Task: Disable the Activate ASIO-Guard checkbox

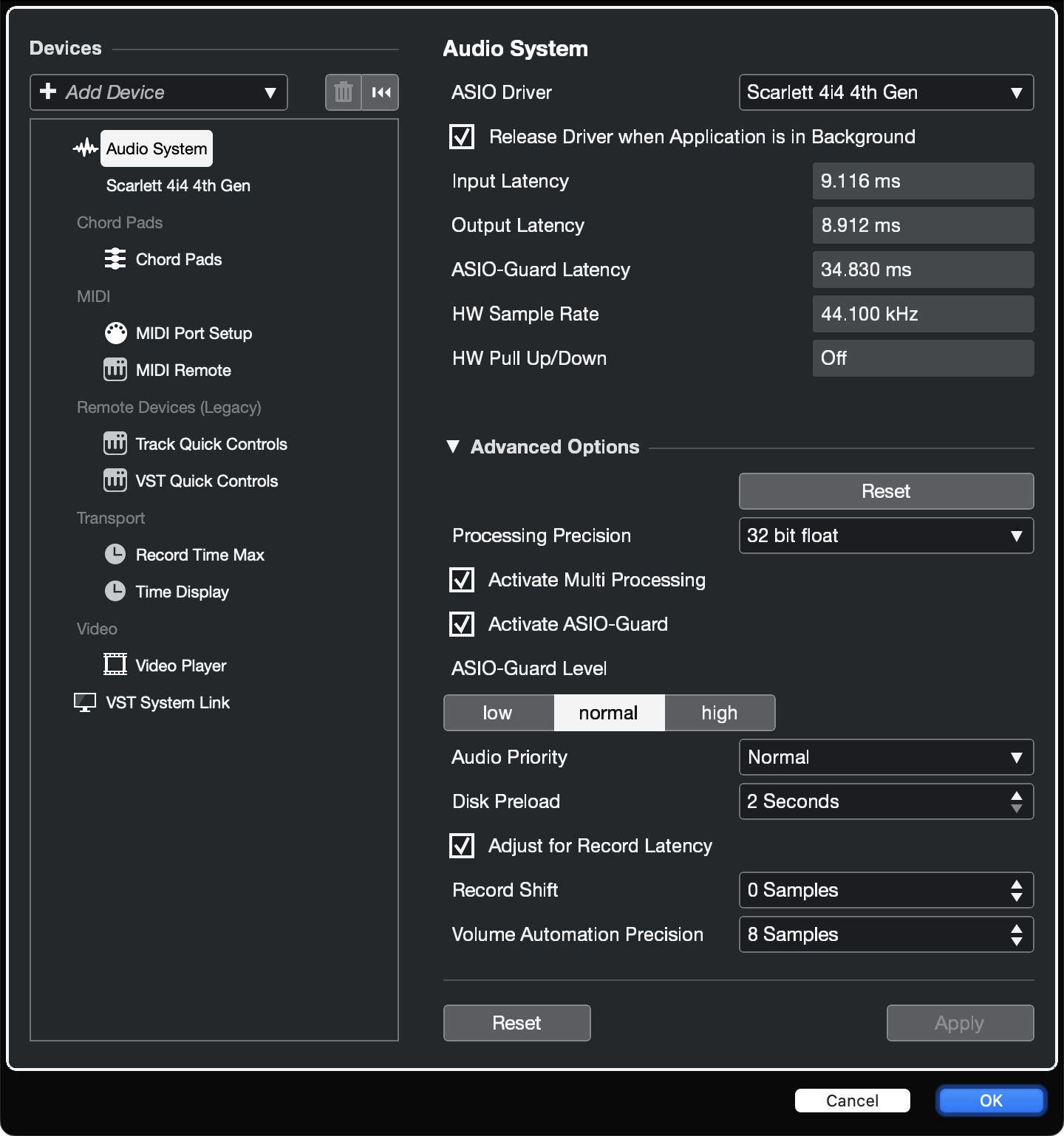Action: [x=462, y=624]
